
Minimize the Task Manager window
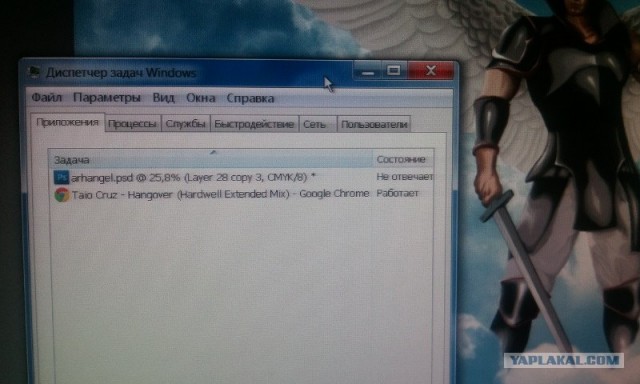(367, 71)
